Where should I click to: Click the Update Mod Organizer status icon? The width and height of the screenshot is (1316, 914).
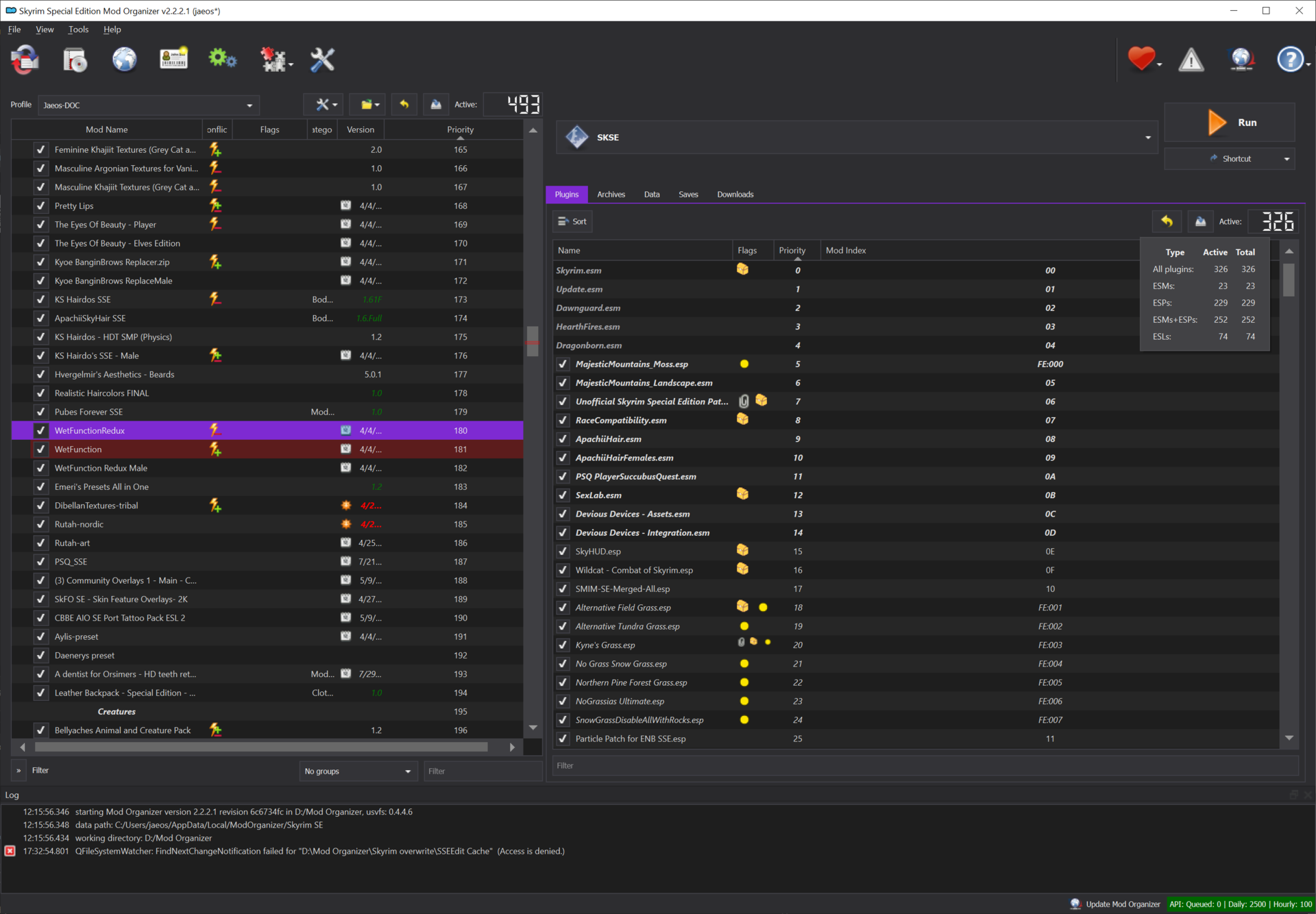coord(1075,904)
